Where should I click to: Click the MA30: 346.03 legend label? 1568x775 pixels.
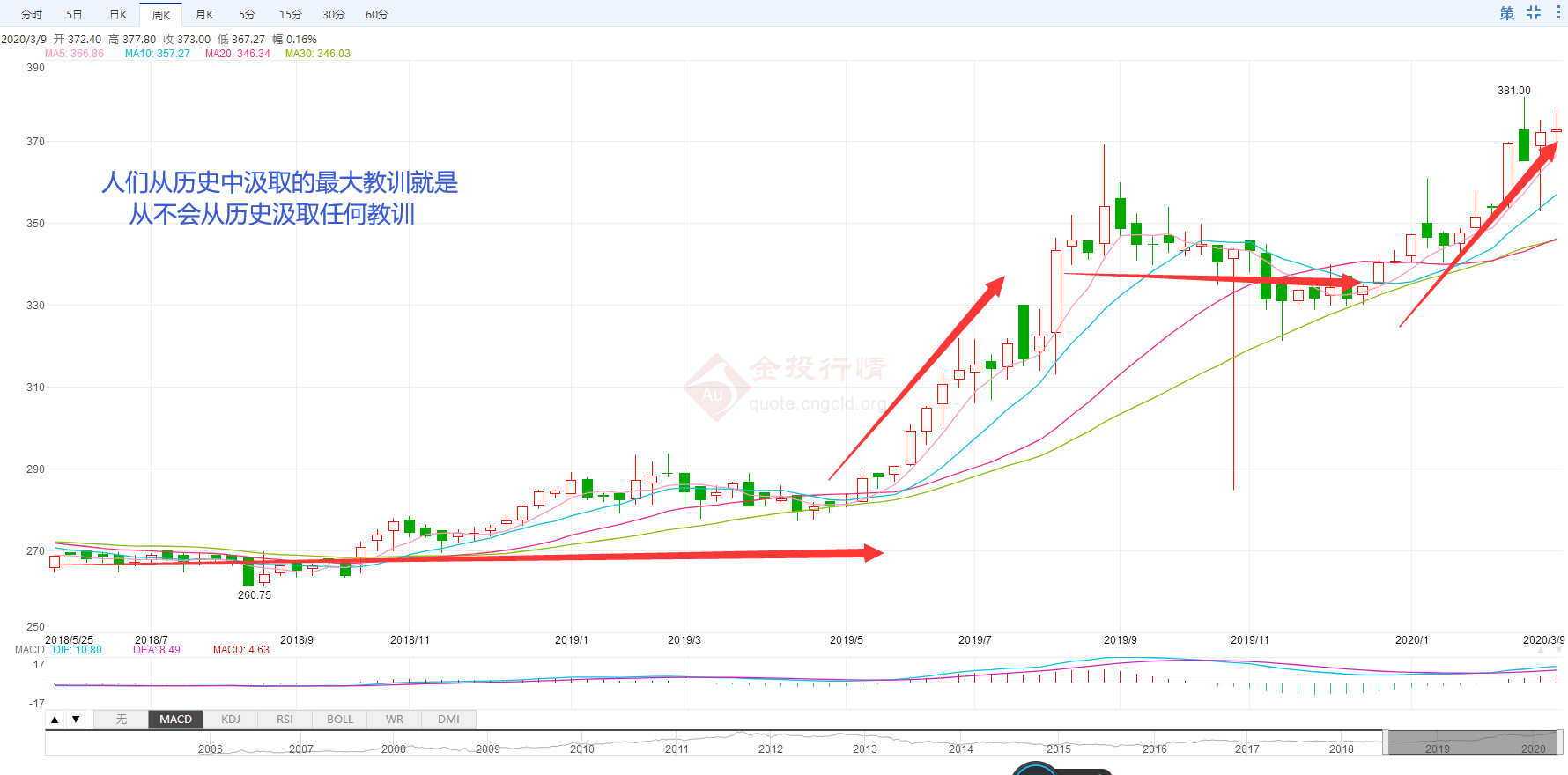318,54
